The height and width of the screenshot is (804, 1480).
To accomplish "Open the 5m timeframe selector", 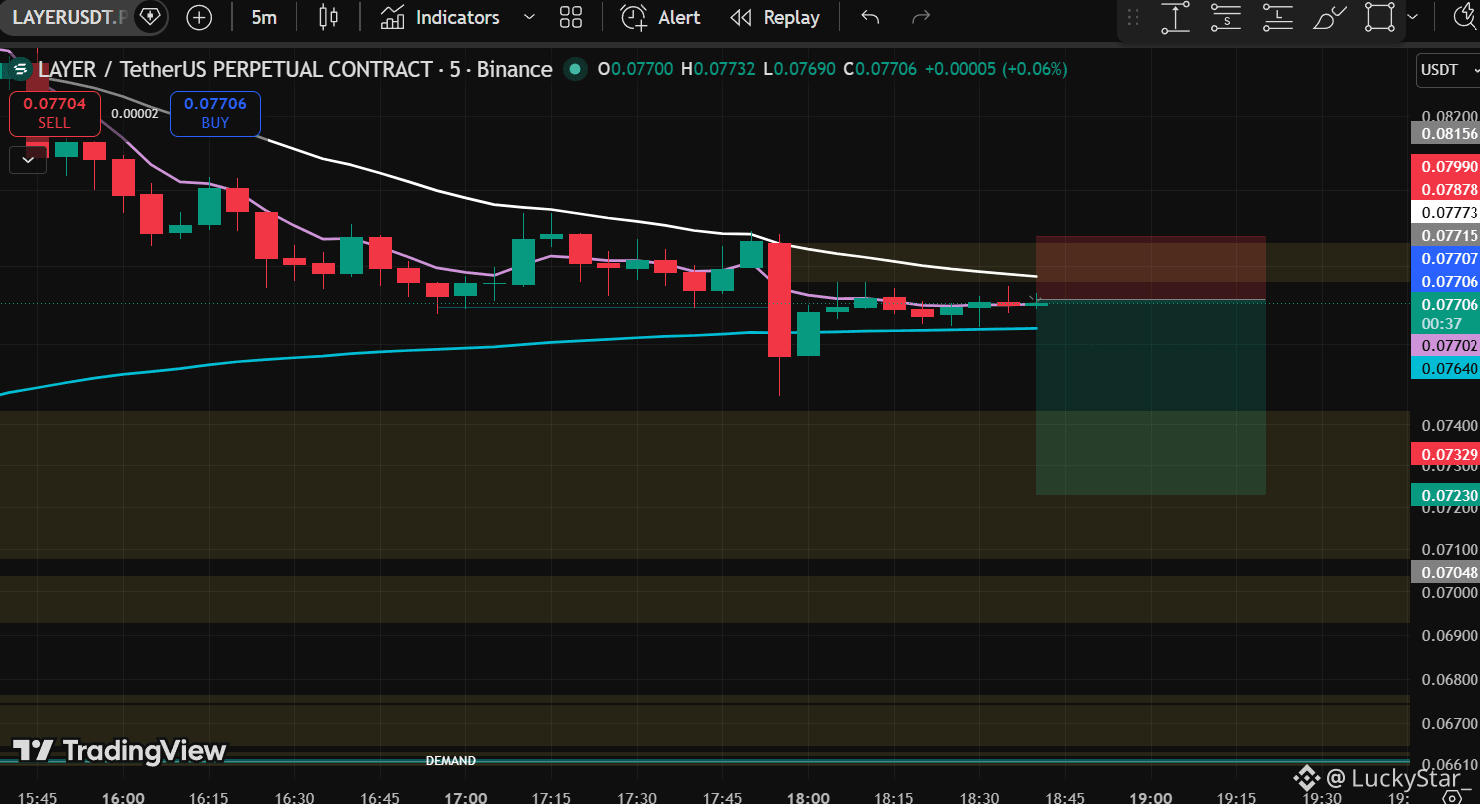I will click(x=264, y=17).
